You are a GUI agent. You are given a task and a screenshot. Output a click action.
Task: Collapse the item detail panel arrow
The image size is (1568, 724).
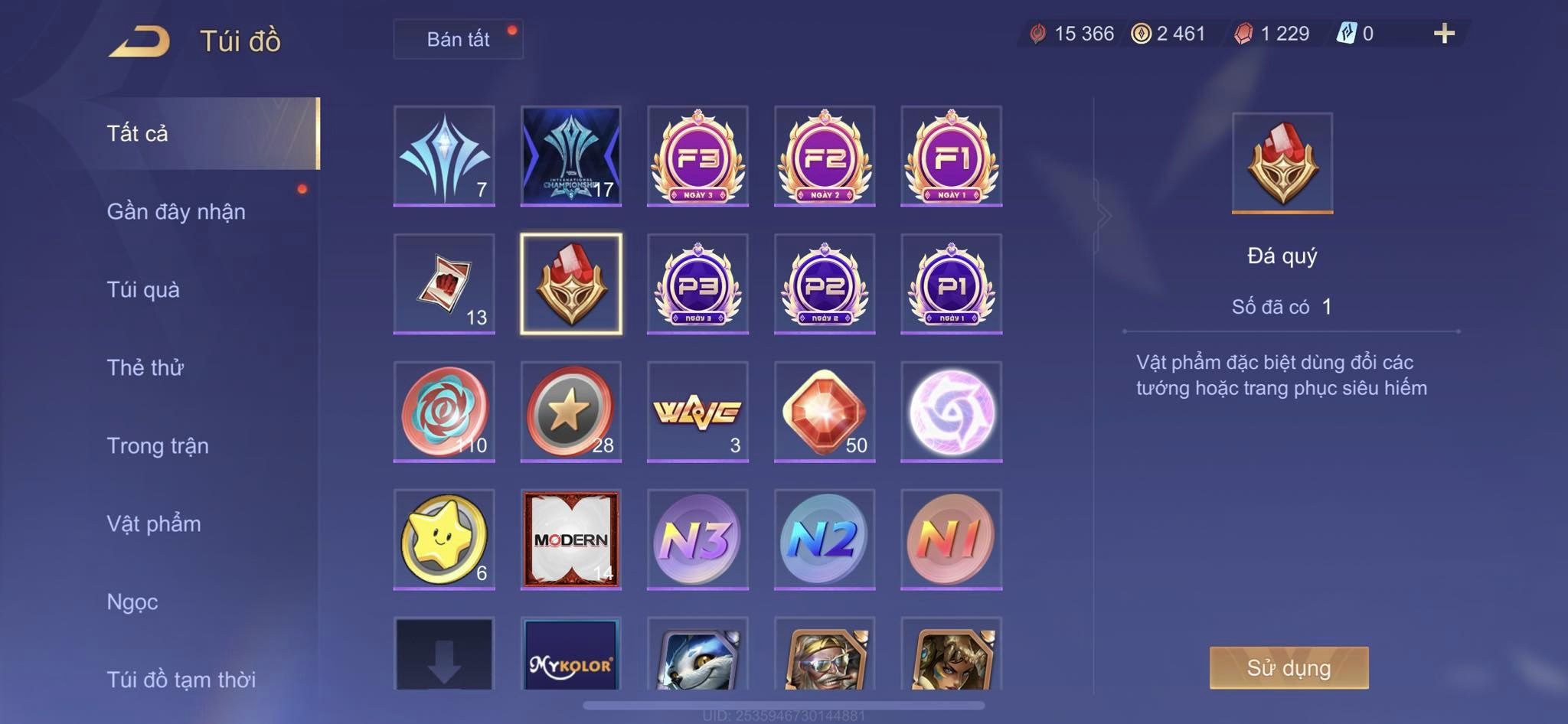pyautogui.click(x=1103, y=217)
